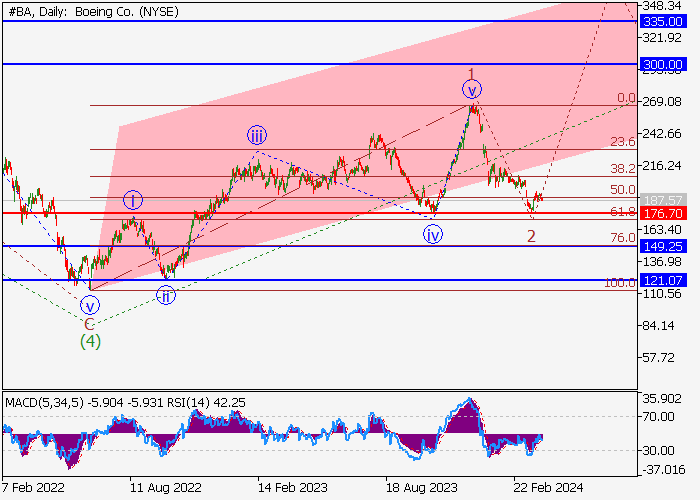Click the red 176.70 price label
Image resolution: width=700 pixels, height=500 pixels.
[662, 213]
